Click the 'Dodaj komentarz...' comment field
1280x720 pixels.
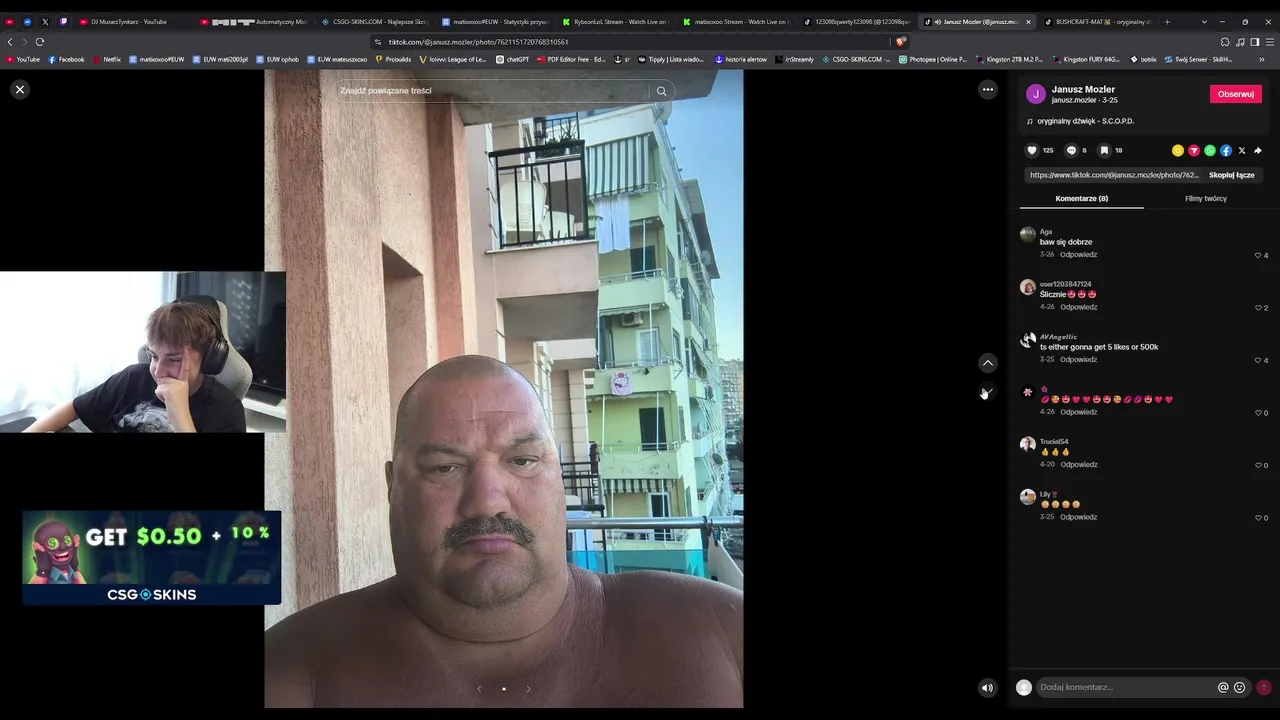pyautogui.click(x=1125, y=688)
